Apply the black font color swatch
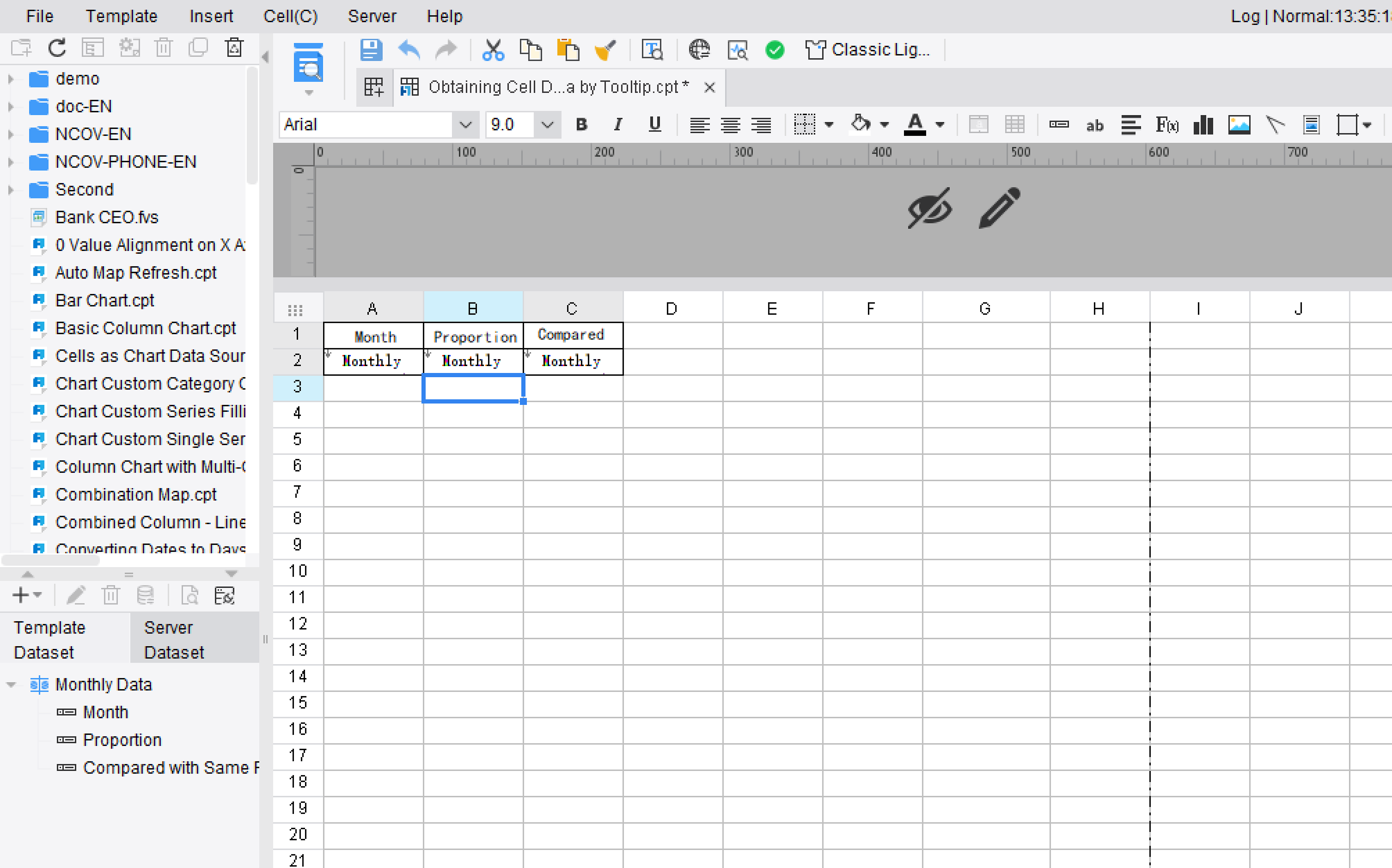The height and width of the screenshot is (868, 1392). pos(915,125)
